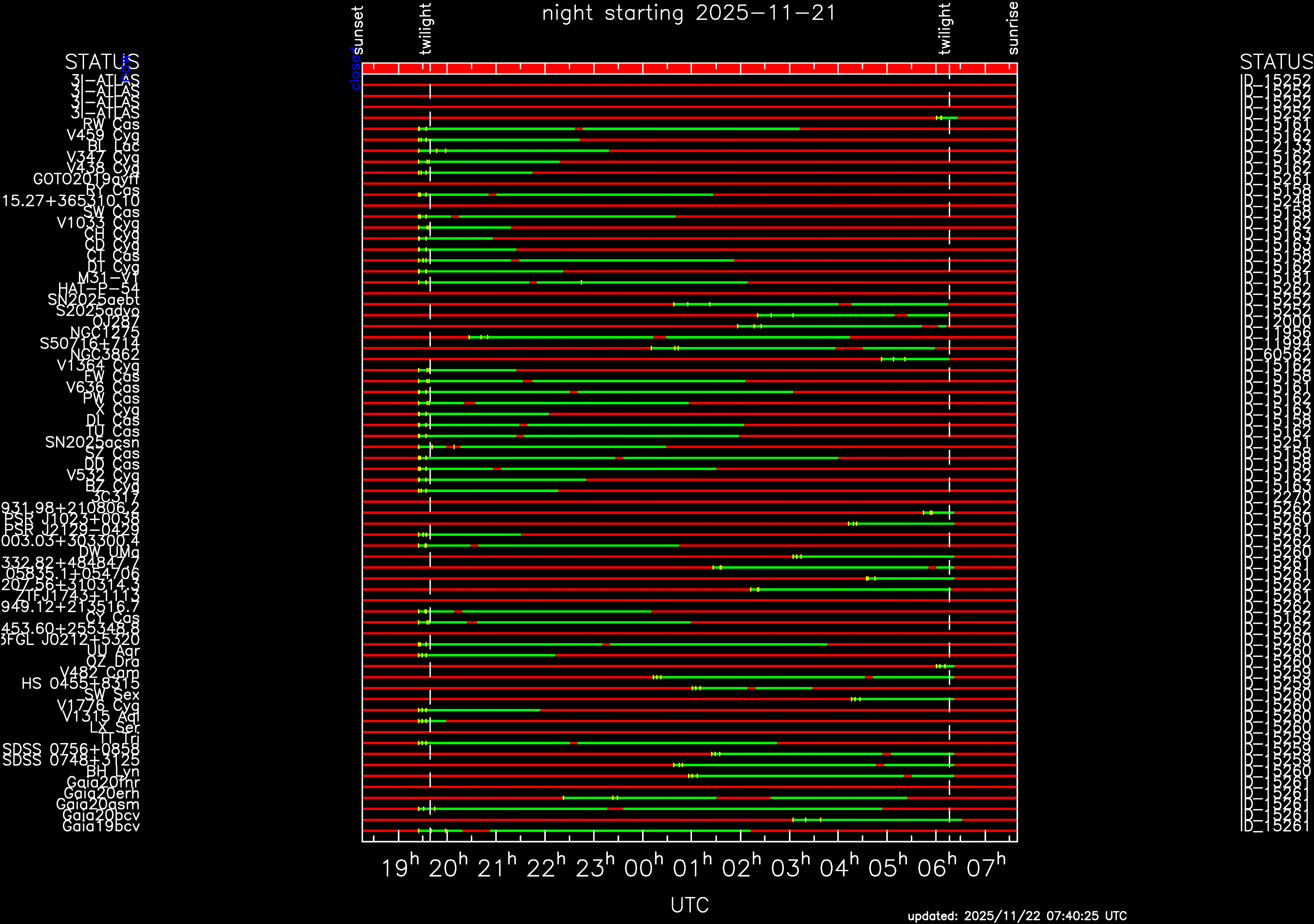Click the blue 'now' marker label
This screenshot has width=1314, height=924.
coord(125,69)
